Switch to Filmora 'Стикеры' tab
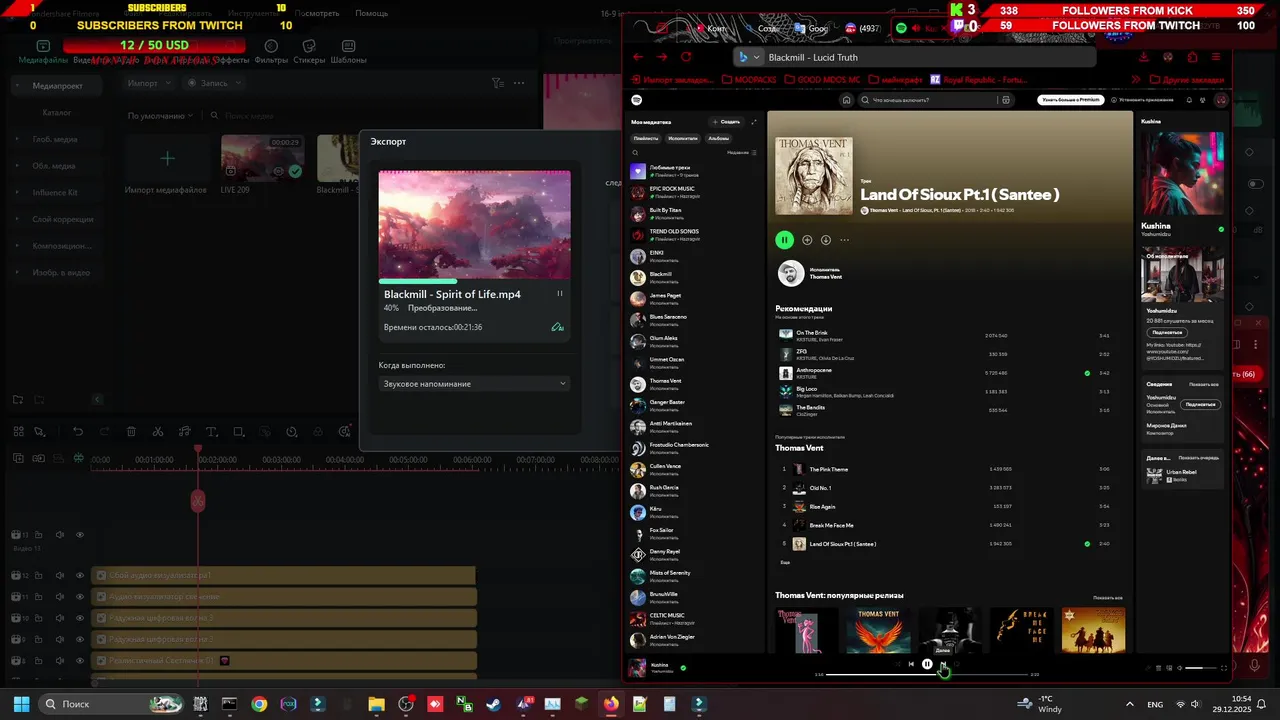This screenshot has width=1280, height=720. 309,52
